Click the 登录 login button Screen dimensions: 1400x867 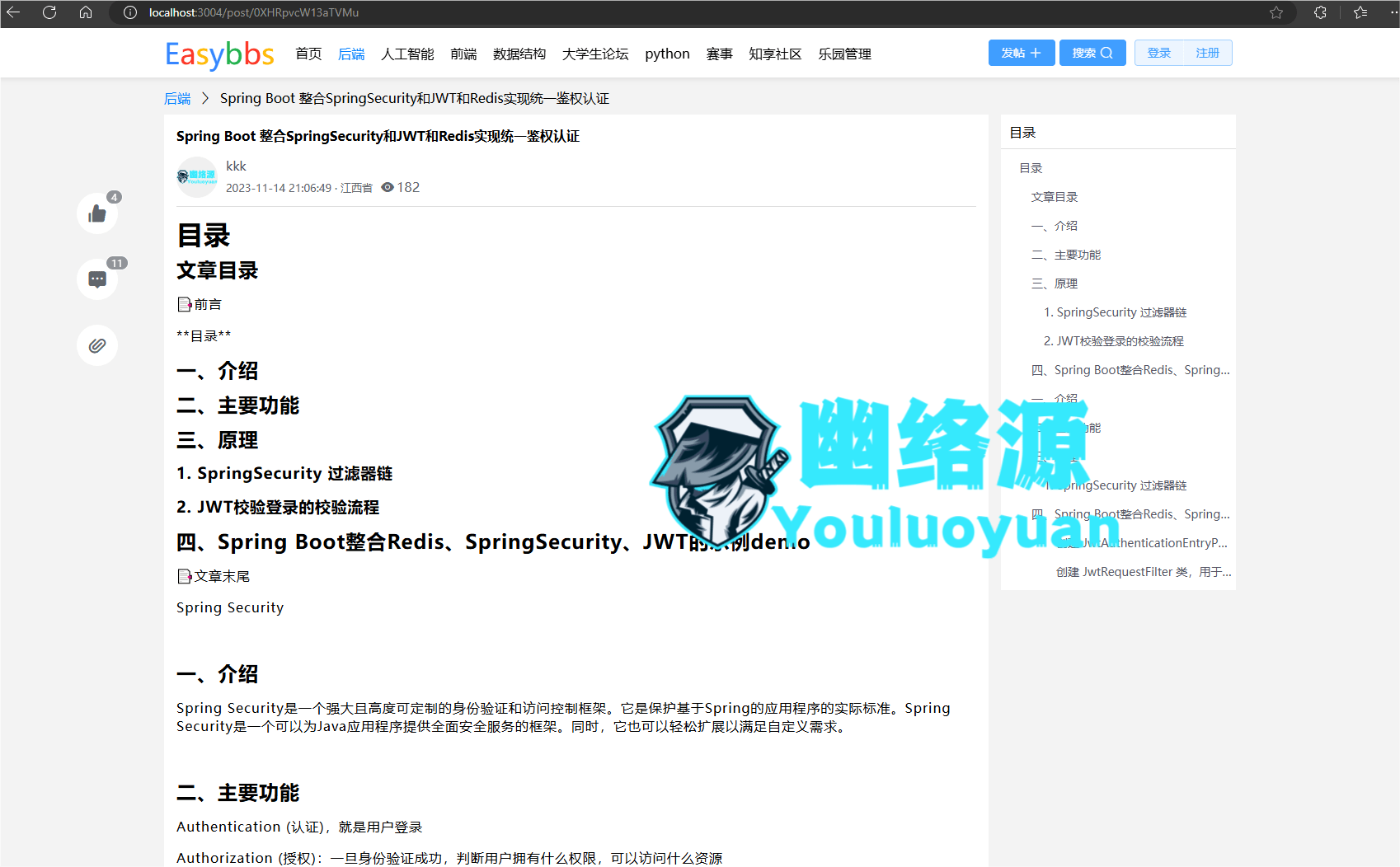[x=1158, y=52]
